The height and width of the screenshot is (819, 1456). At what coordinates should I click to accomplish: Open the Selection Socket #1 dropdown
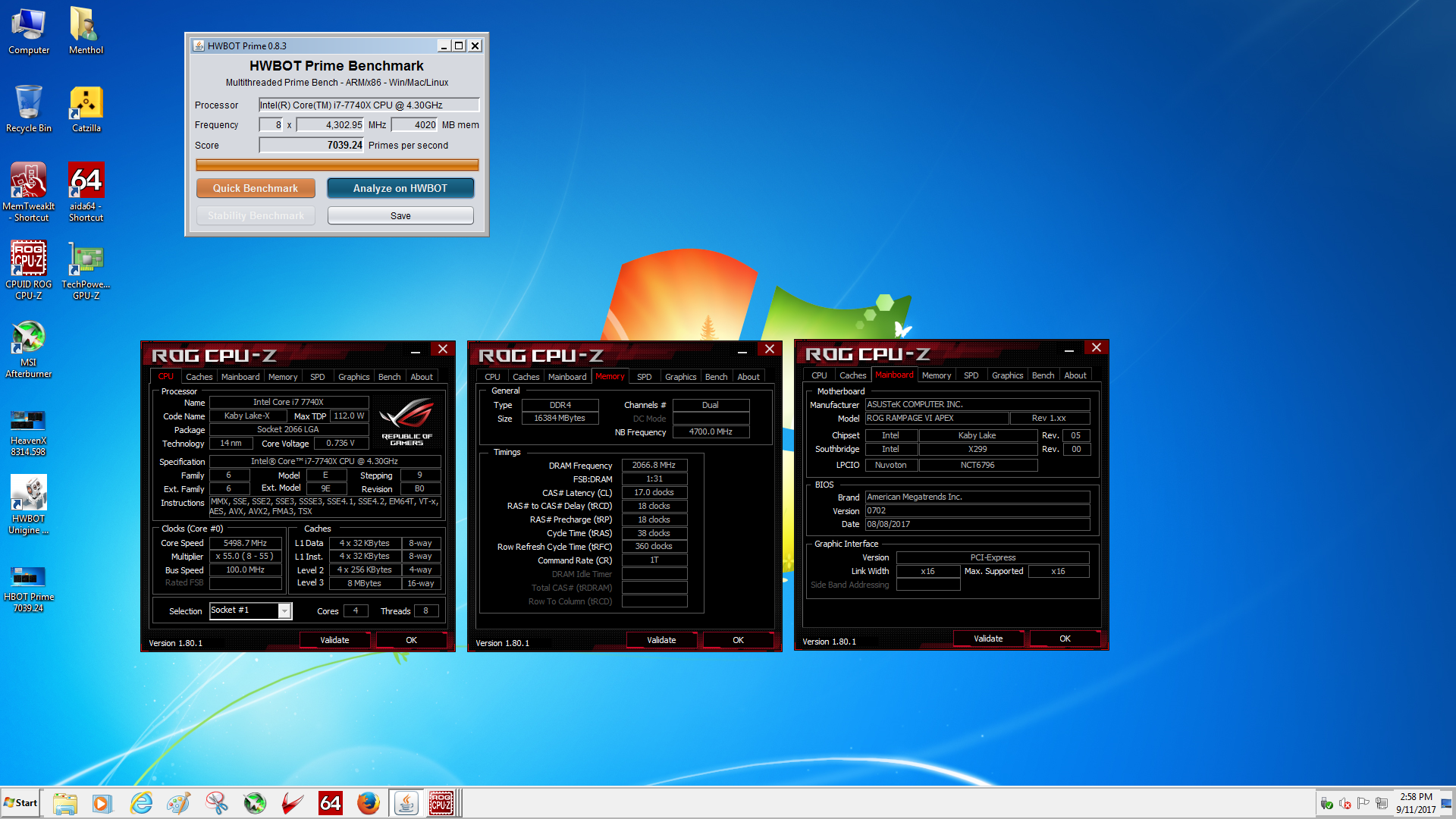pyautogui.click(x=250, y=610)
